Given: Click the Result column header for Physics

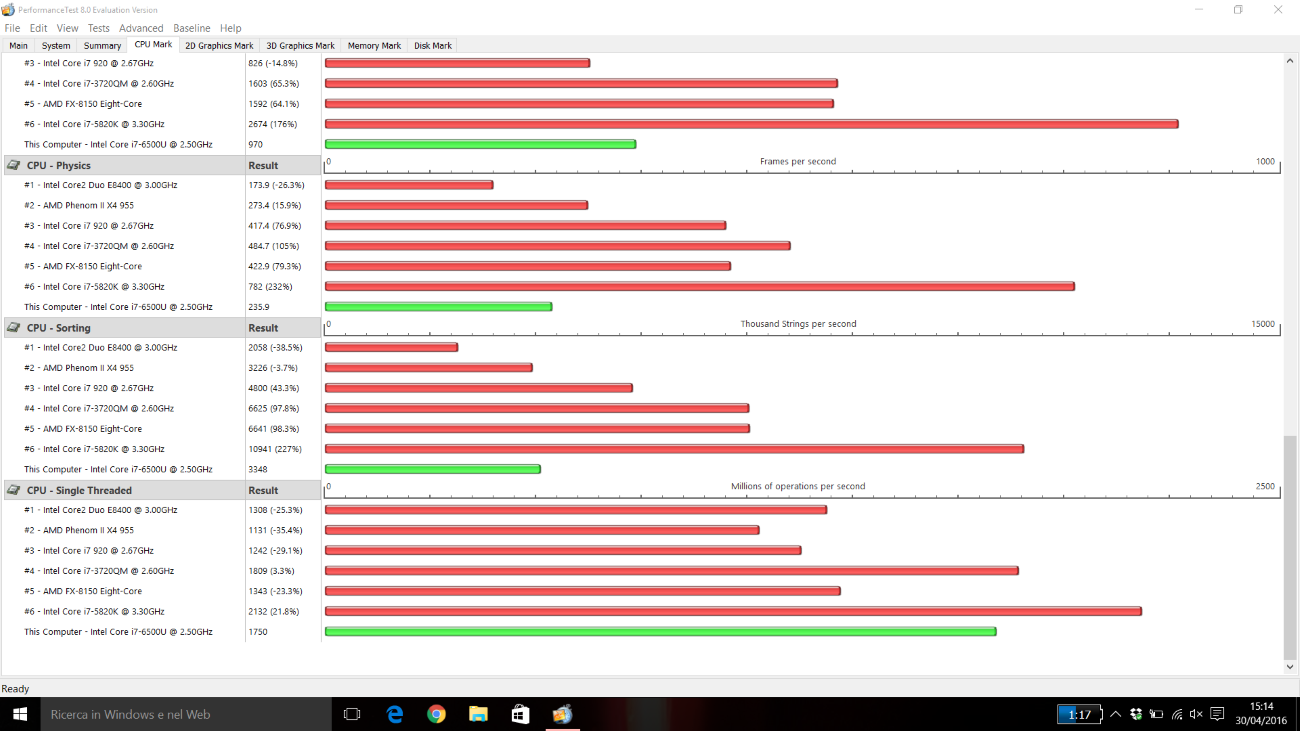Looking at the screenshot, I should tap(283, 165).
